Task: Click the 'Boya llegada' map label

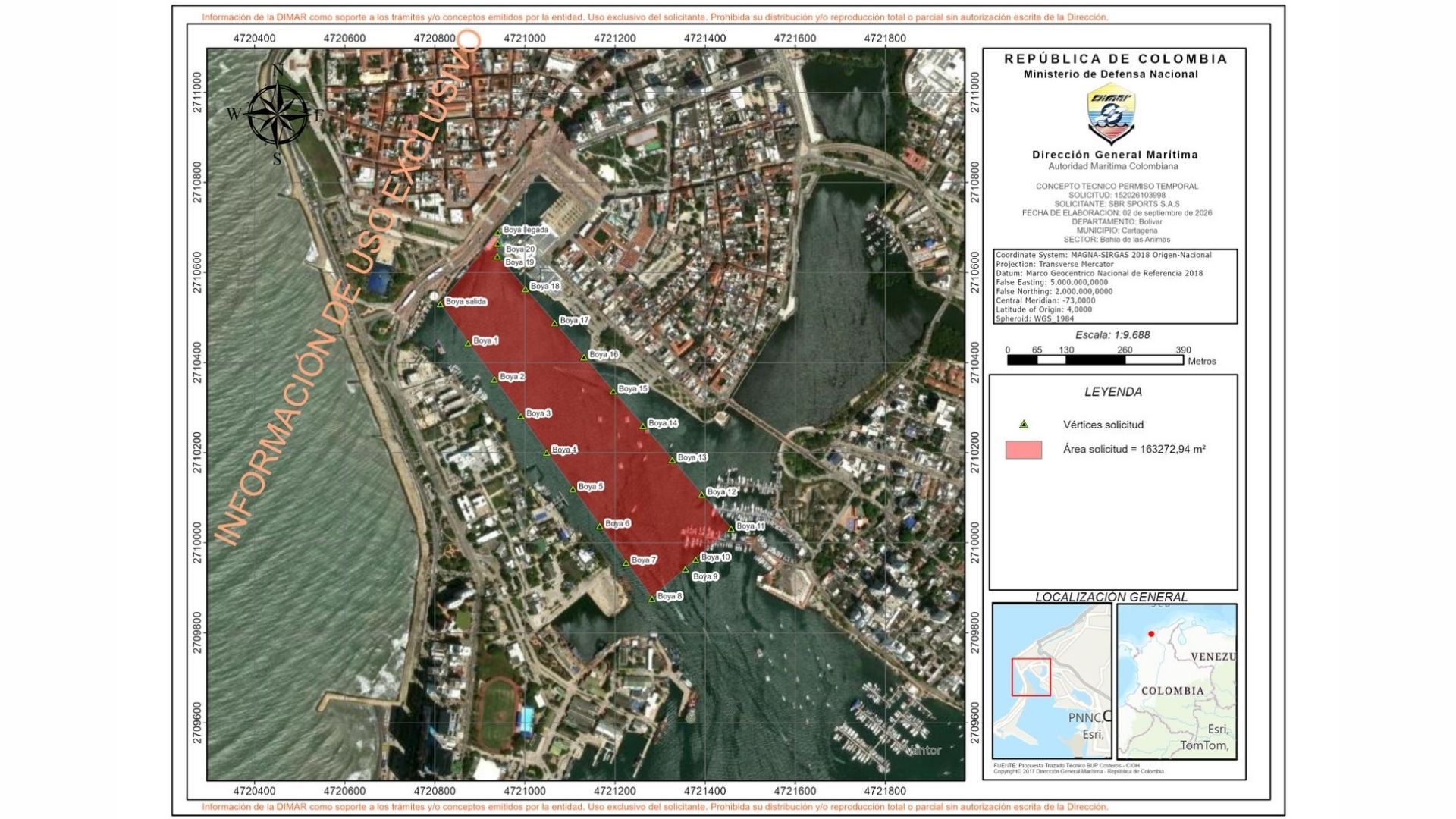Action: (526, 230)
